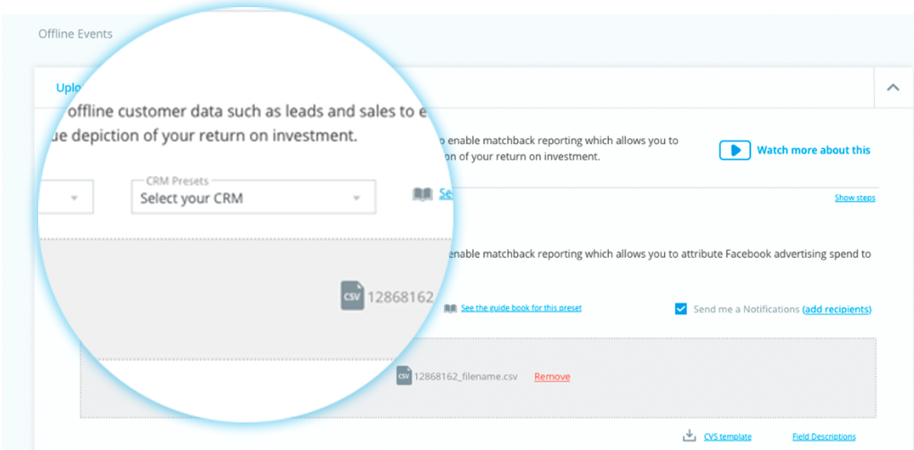This screenshot has height=450, width=914.
Task: Collapse the Upload panel with the chevron
Action: 892,87
